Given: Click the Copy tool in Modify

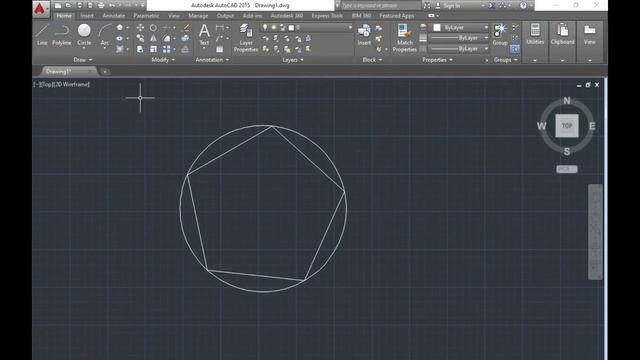Looking at the screenshot, I should (x=140, y=38).
